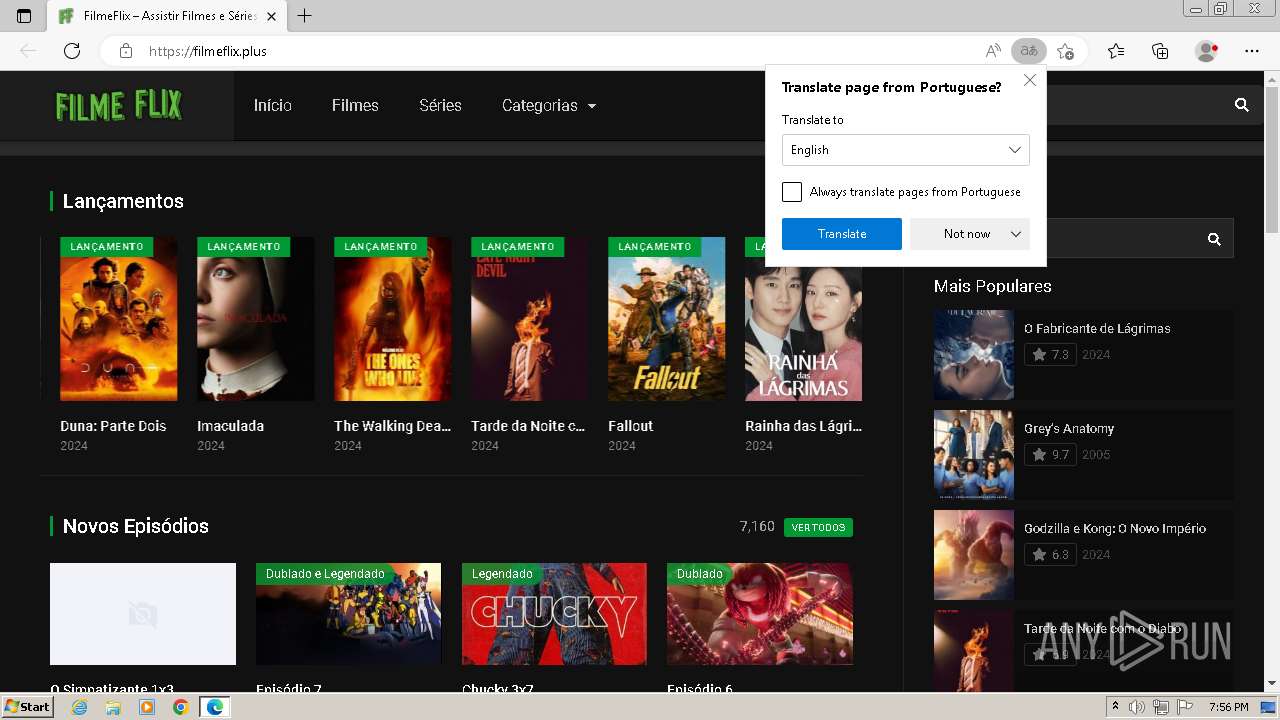This screenshot has height=720, width=1280.
Task: Close the FilmeFlix tab
Action: [x=271, y=16]
